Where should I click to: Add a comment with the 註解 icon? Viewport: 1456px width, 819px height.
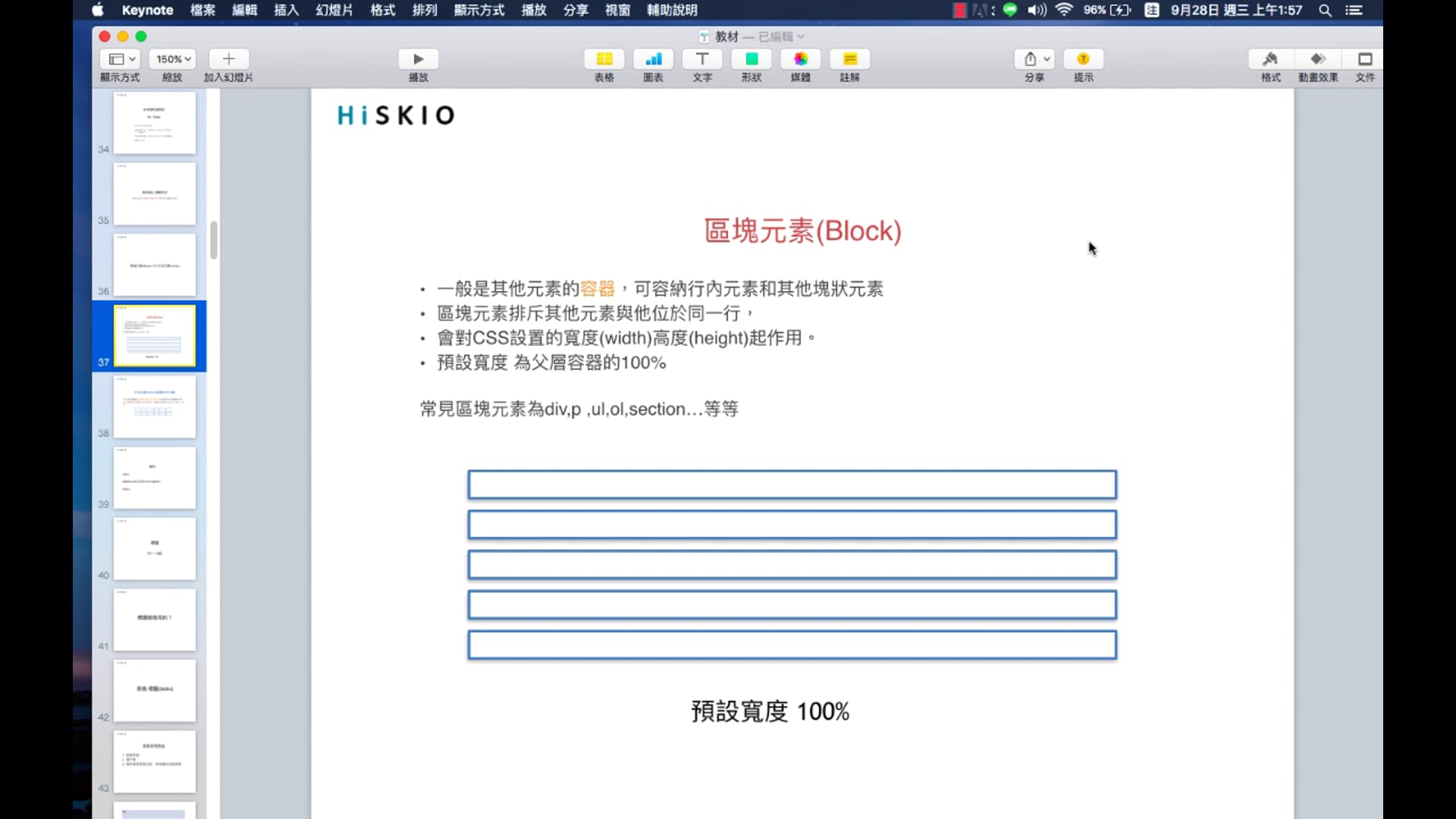coord(849,59)
